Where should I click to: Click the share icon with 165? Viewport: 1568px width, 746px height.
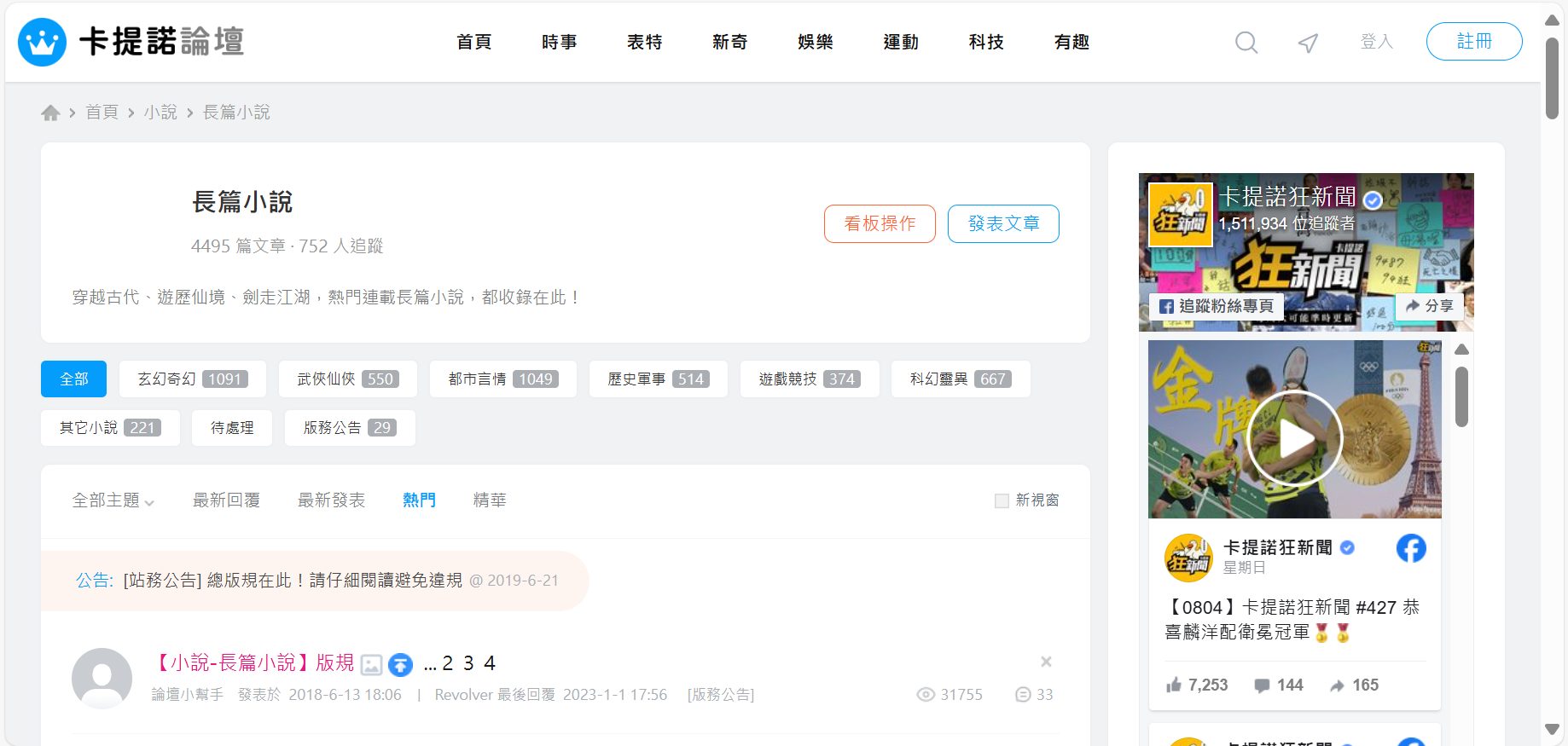(1337, 685)
